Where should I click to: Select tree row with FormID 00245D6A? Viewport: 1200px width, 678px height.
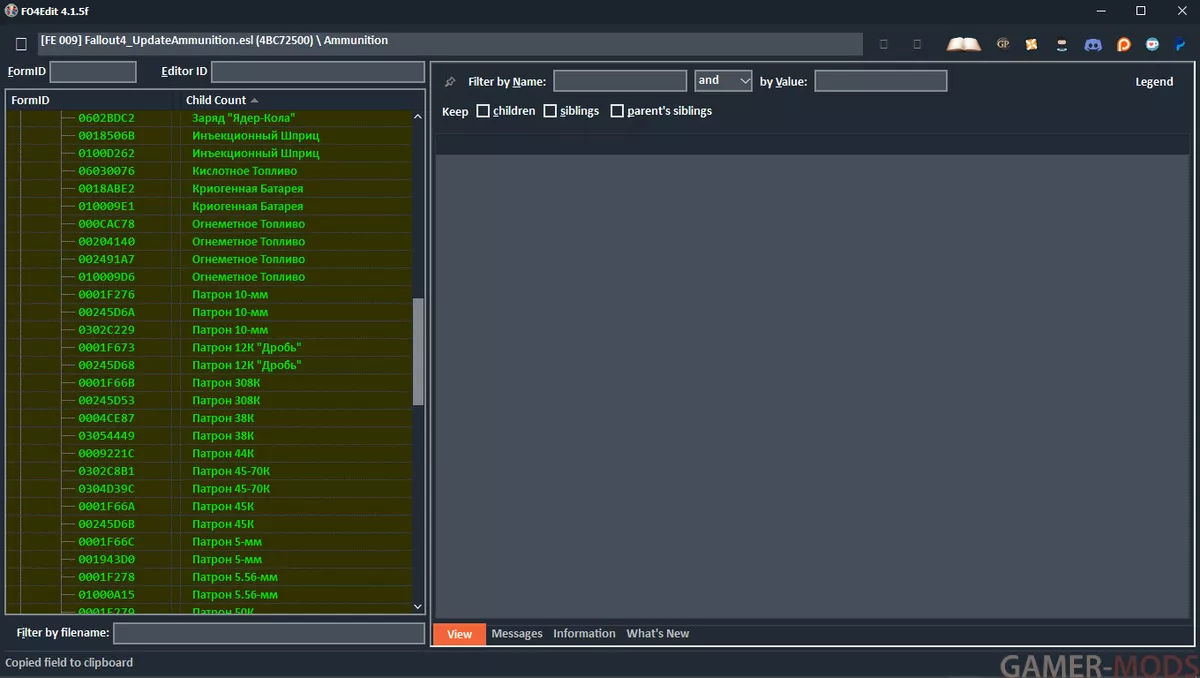pyautogui.click(x=209, y=312)
